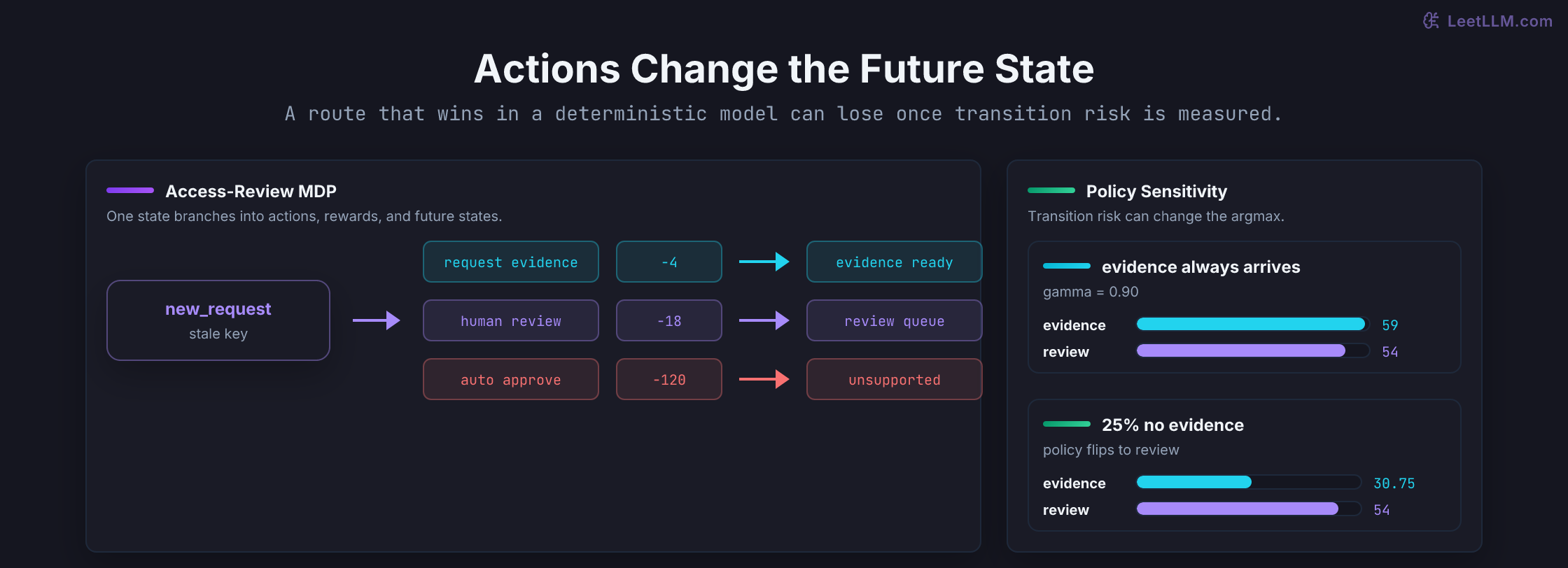This screenshot has width=1568, height=568.
Task: Click the purple Access-Review MDP legend dash
Action: tap(130, 190)
